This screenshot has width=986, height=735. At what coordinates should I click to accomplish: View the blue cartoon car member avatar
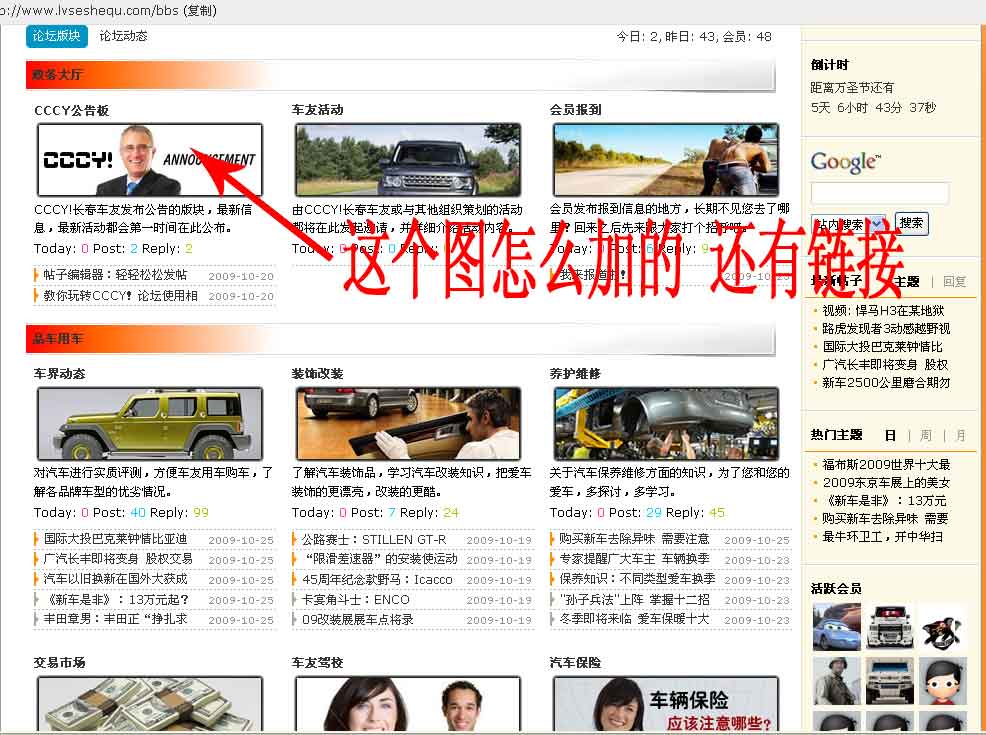tap(836, 626)
